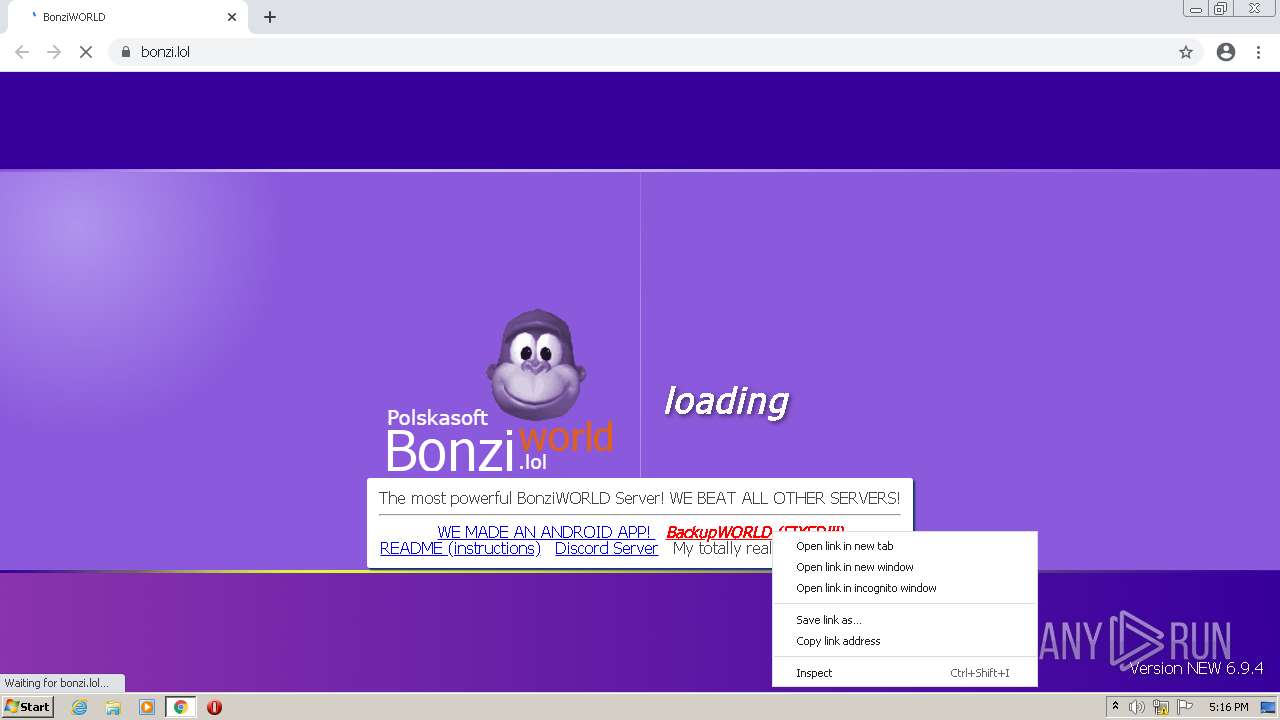Image resolution: width=1280 pixels, height=720 pixels.
Task: Open the BackupWORLD link
Action: point(718,532)
